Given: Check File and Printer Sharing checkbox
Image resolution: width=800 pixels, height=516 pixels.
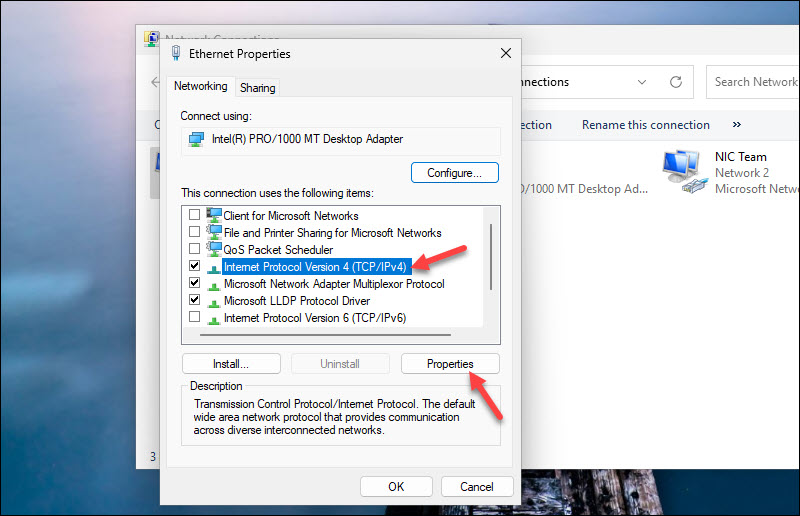Looking at the screenshot, I should pos(194,231).
